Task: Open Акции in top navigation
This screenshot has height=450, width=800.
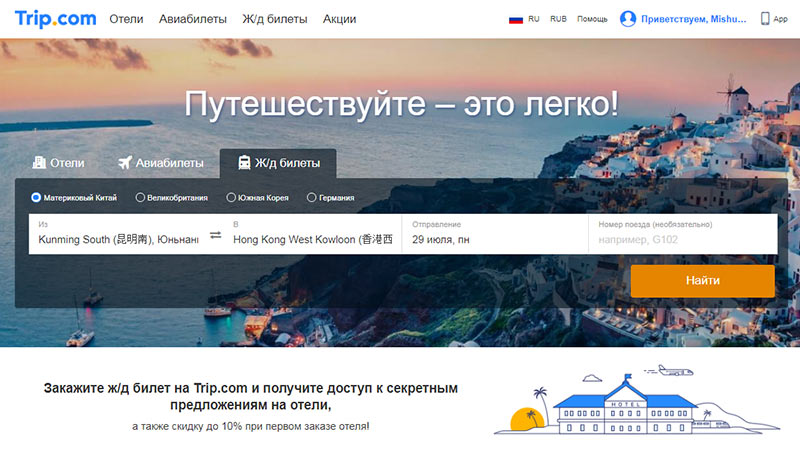Action: tap(339, 19)
